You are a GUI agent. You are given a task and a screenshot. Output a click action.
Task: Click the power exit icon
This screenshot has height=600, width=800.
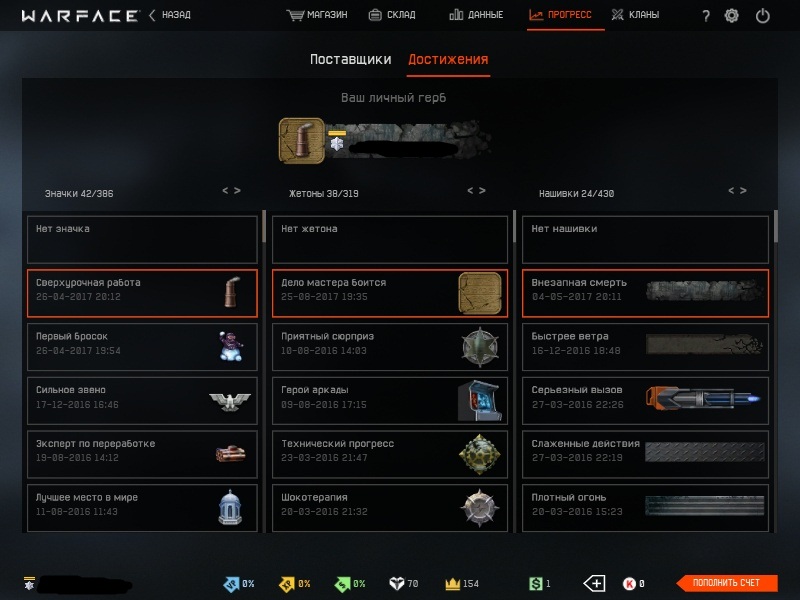[x=762, y=16]
